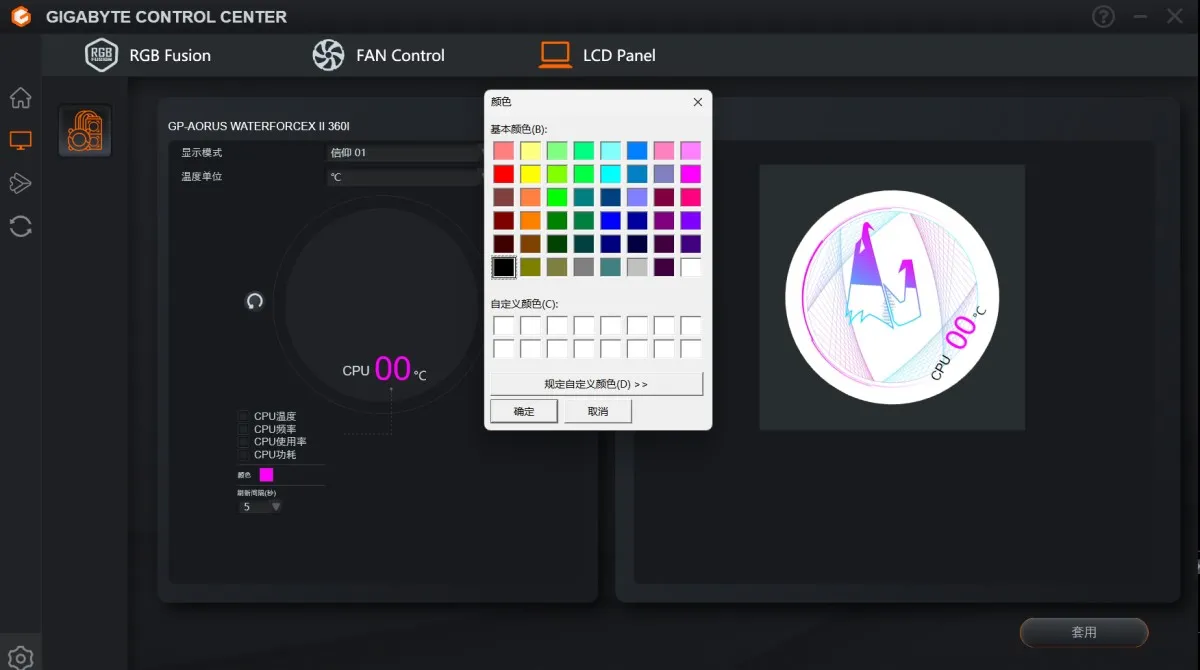1200x670 pixels.
Task: Close the 颜色 color dialog
Action: coord(697,102)
